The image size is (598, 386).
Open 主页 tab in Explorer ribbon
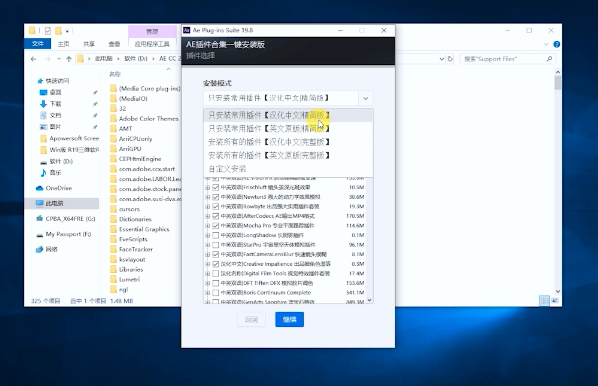click(x=63, y=44)
